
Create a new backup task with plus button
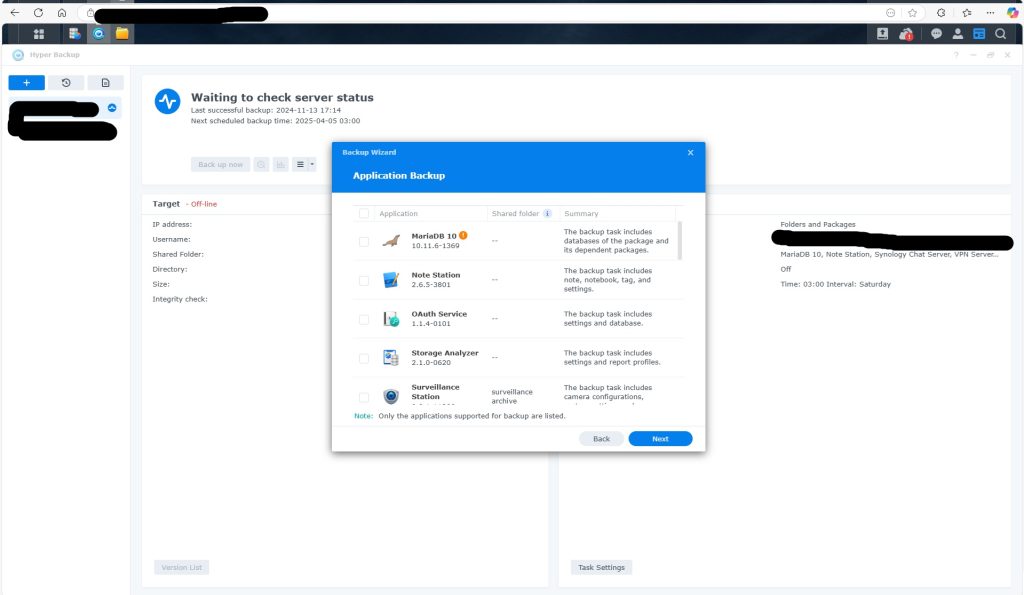(27, 83)
